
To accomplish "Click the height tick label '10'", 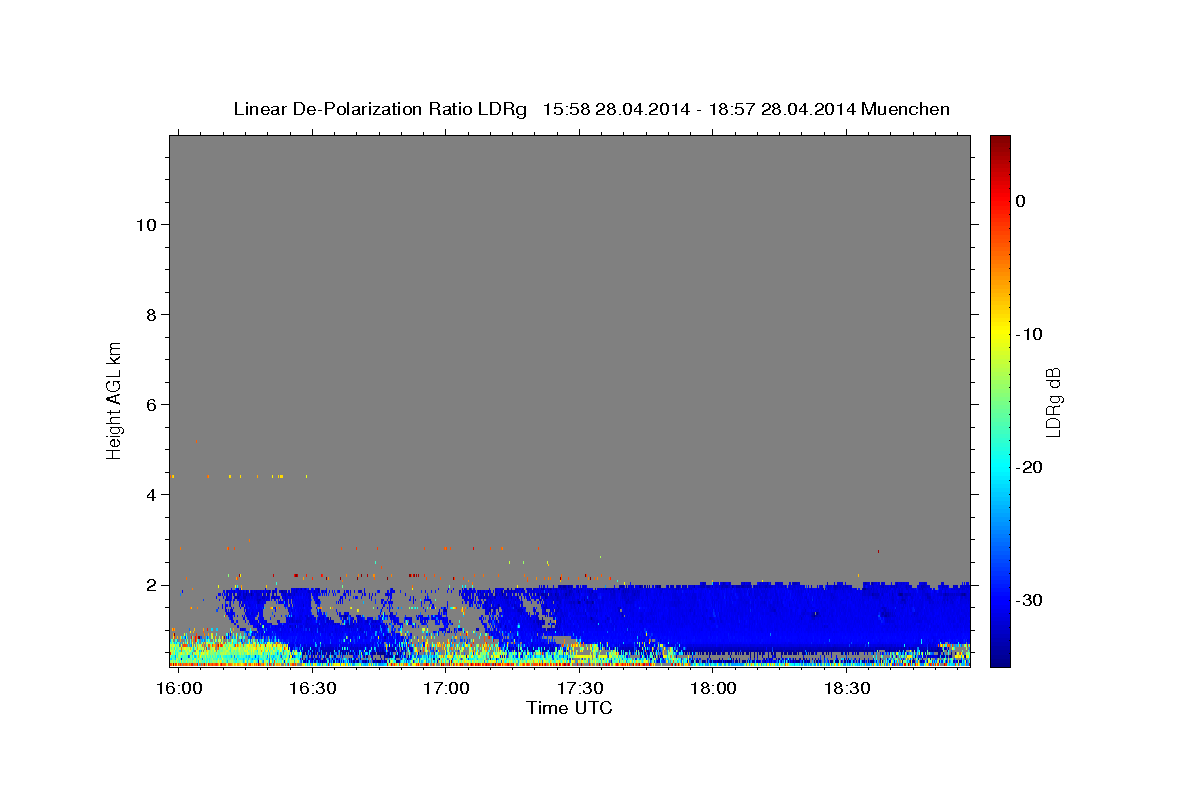I will (148, 225).
